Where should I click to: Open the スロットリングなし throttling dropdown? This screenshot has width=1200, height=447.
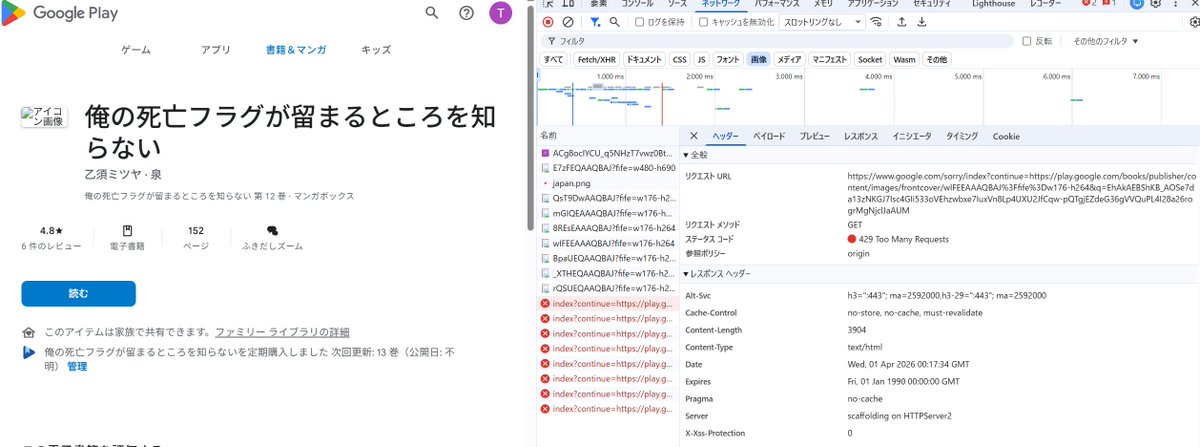point(823,21)
